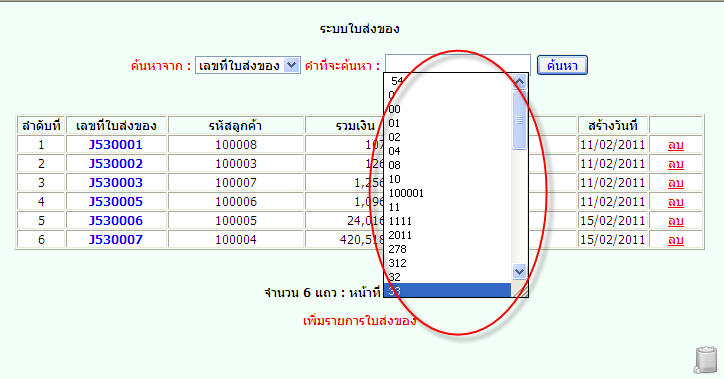Viewport: 724px width, 379px height.
Task: Open delivery note J530003
Action: click(x=116, y=182)
